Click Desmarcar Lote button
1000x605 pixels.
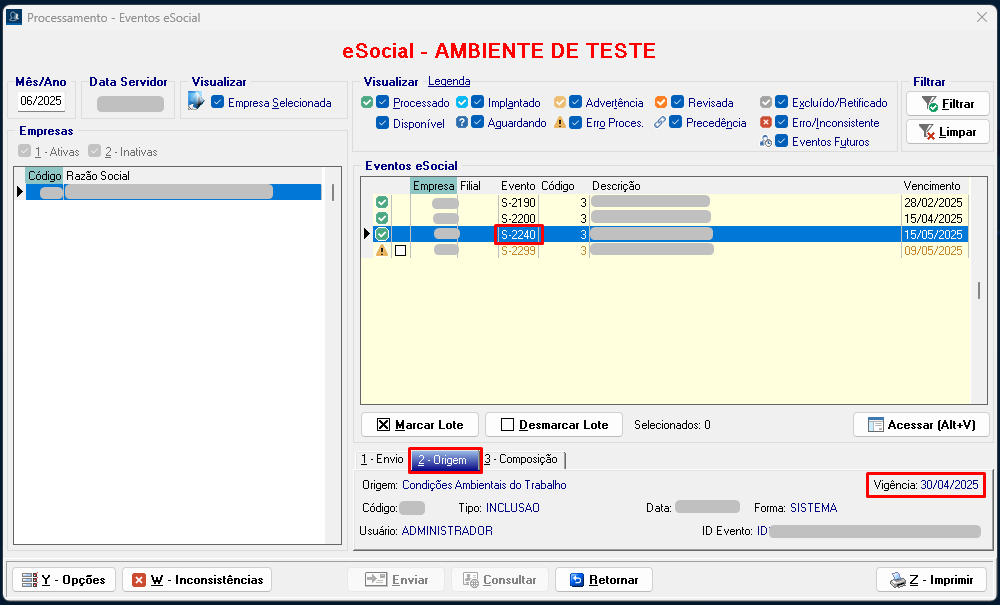(x=553, y=425)
